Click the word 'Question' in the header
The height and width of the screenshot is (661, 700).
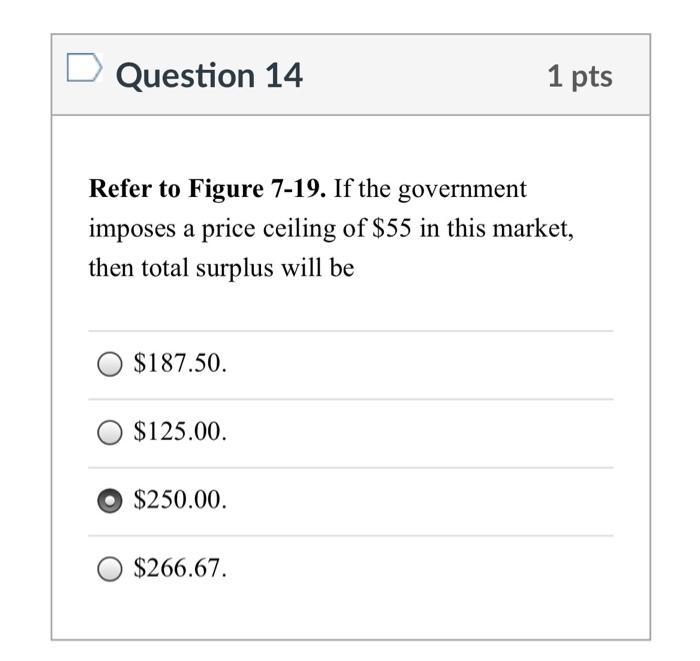[x=185, y=76]
